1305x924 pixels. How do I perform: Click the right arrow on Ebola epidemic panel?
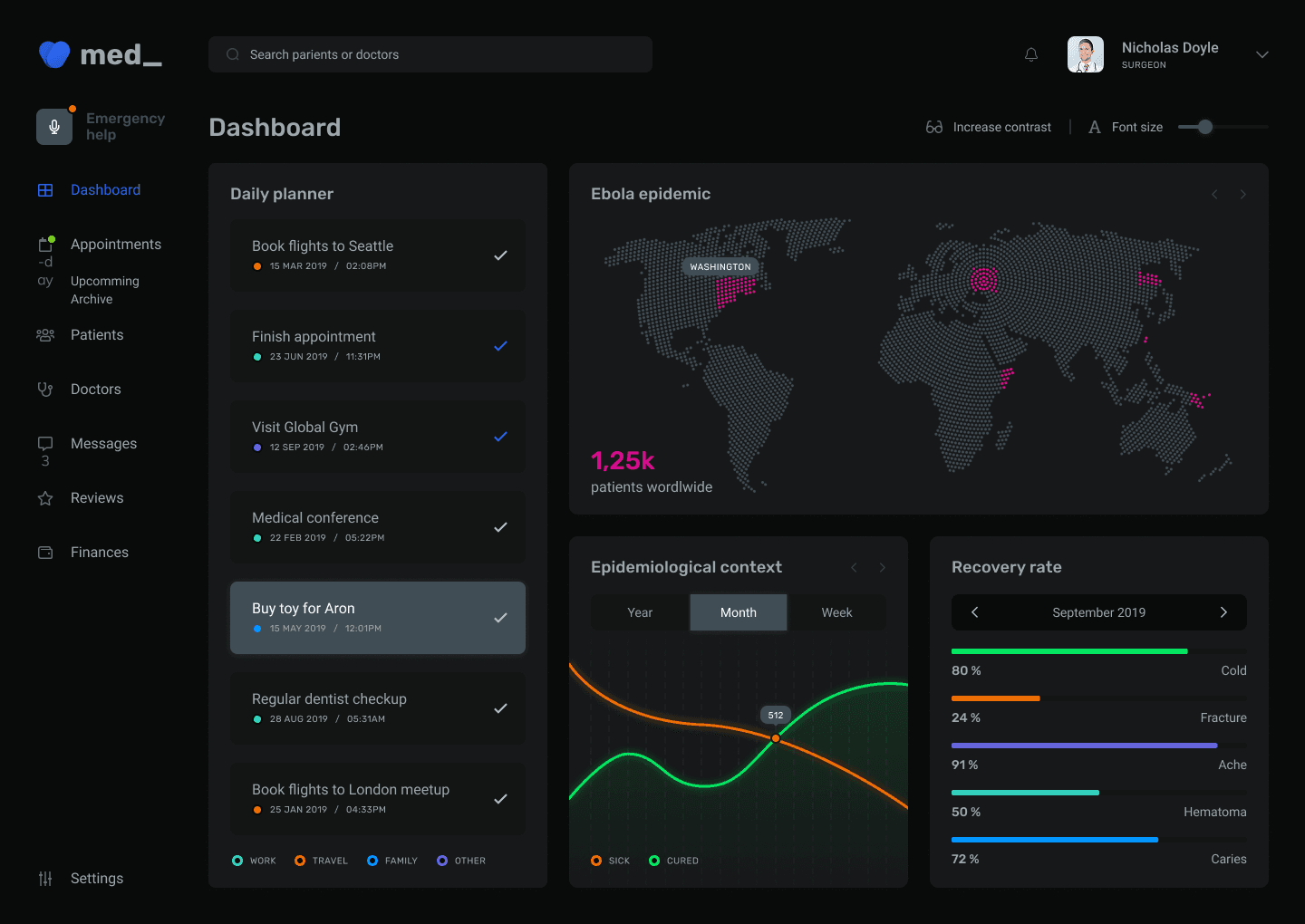coord(1242,194)
